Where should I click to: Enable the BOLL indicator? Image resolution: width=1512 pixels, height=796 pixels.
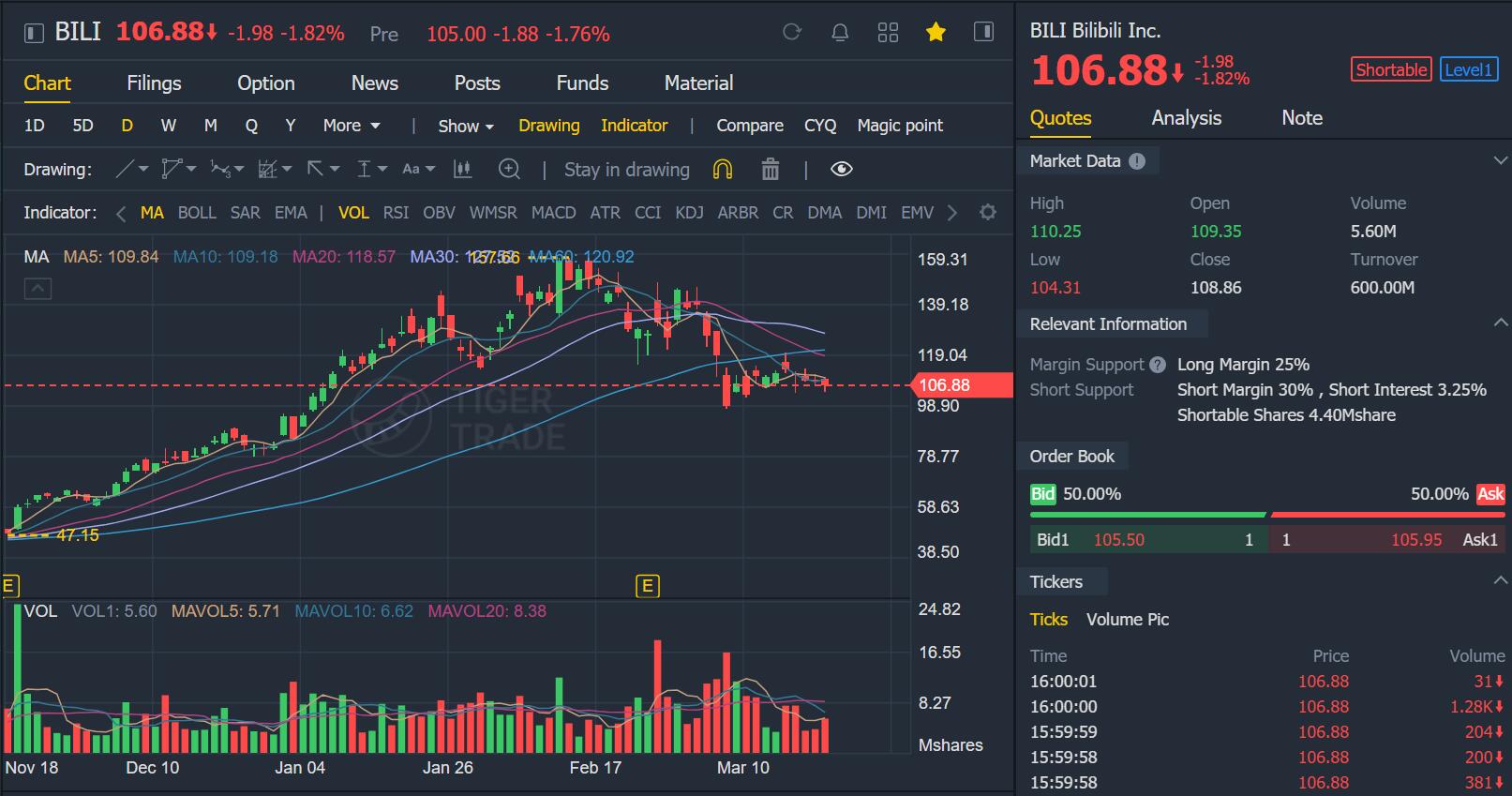[x=197, y=213]
